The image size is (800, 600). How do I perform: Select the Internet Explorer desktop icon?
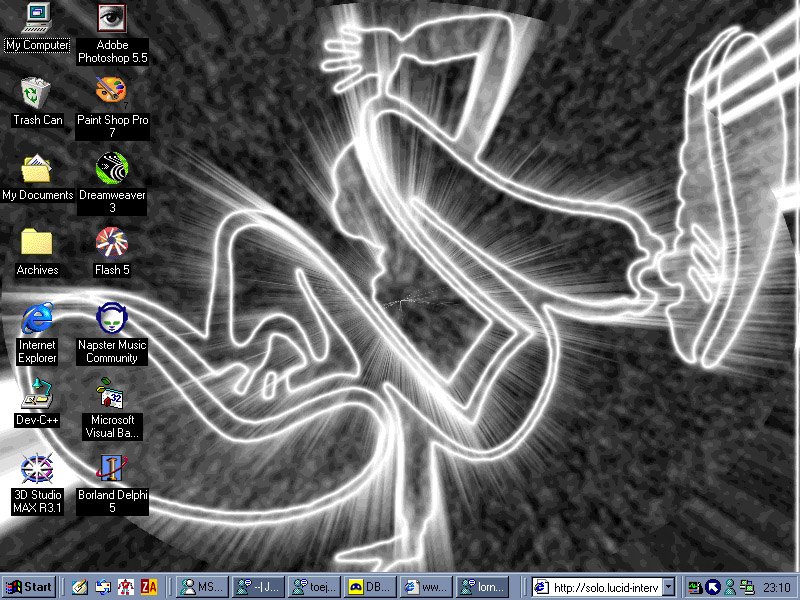(38, 319)
